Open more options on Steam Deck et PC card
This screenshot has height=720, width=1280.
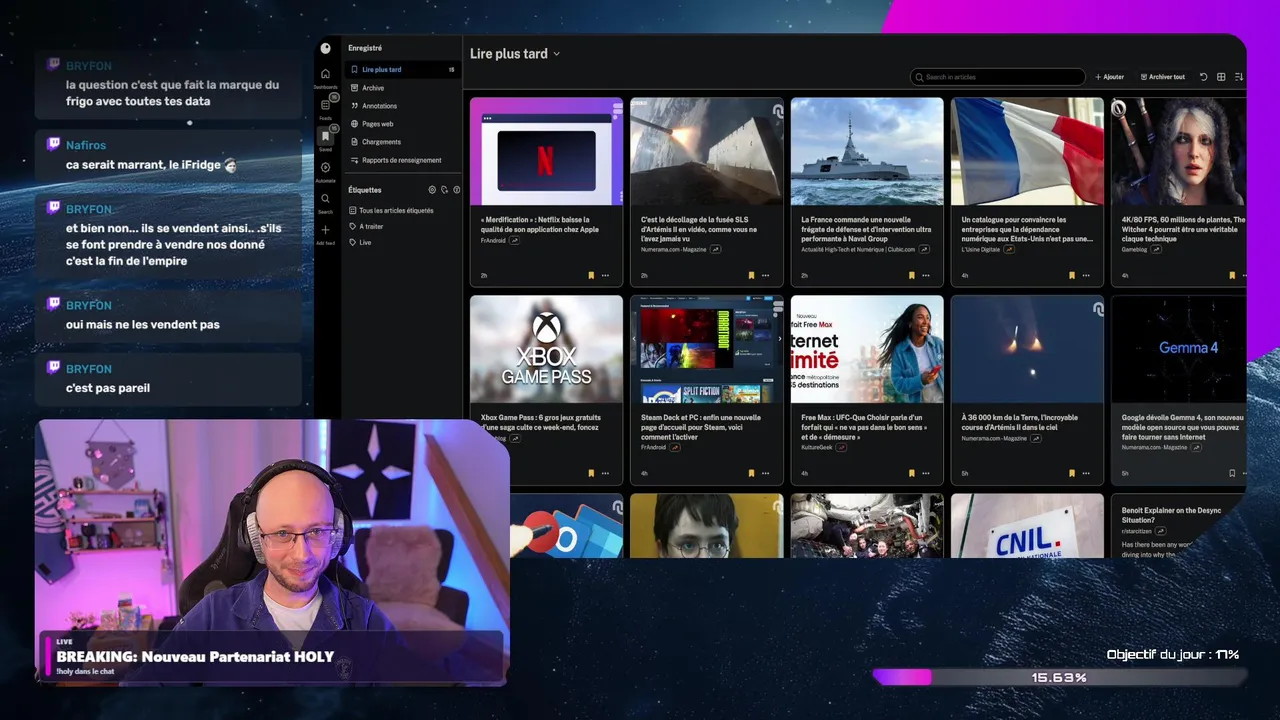765,473
